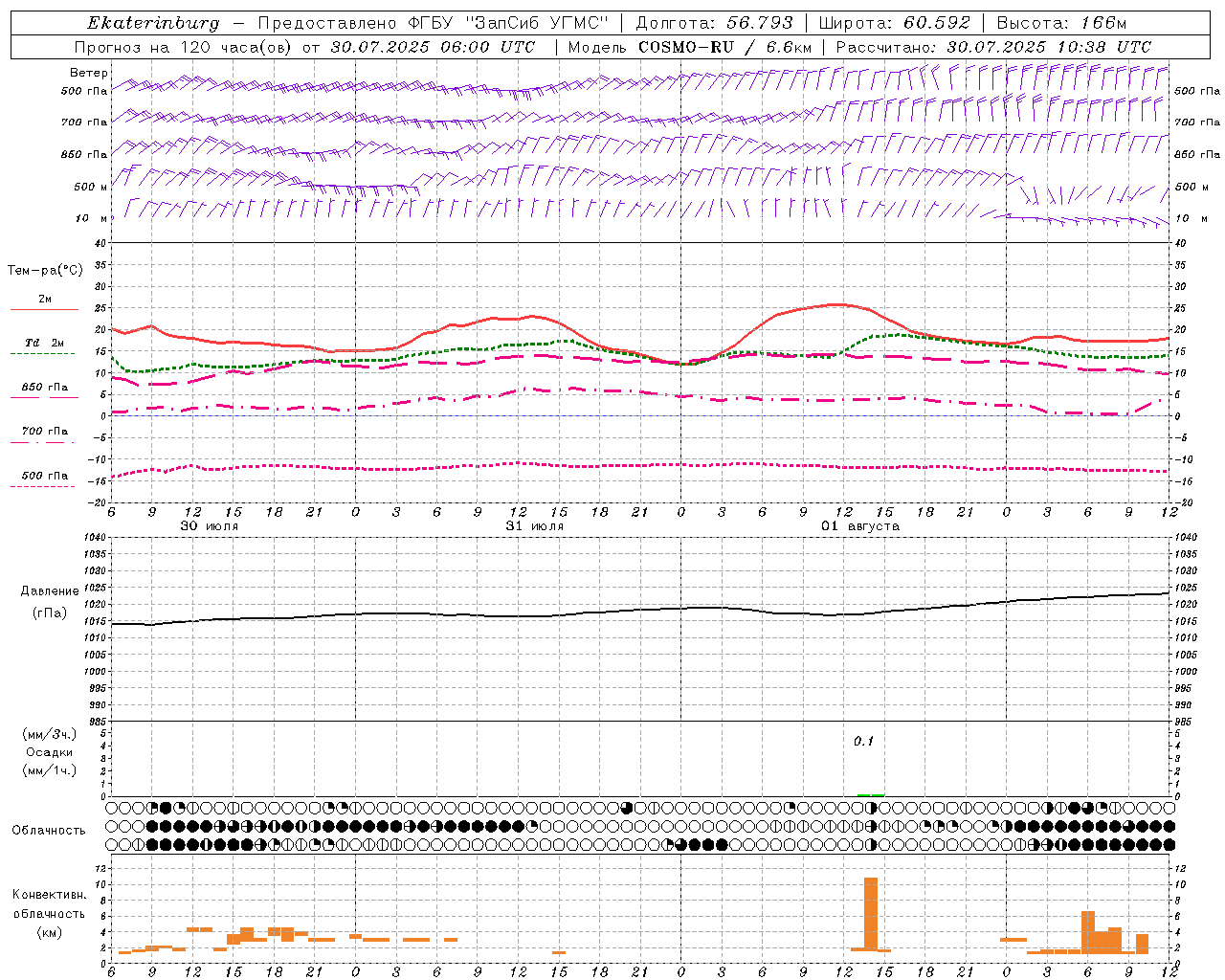Select the 700 гПа temperature legend label
This screenshot has height=980, width=1225.
45,431
